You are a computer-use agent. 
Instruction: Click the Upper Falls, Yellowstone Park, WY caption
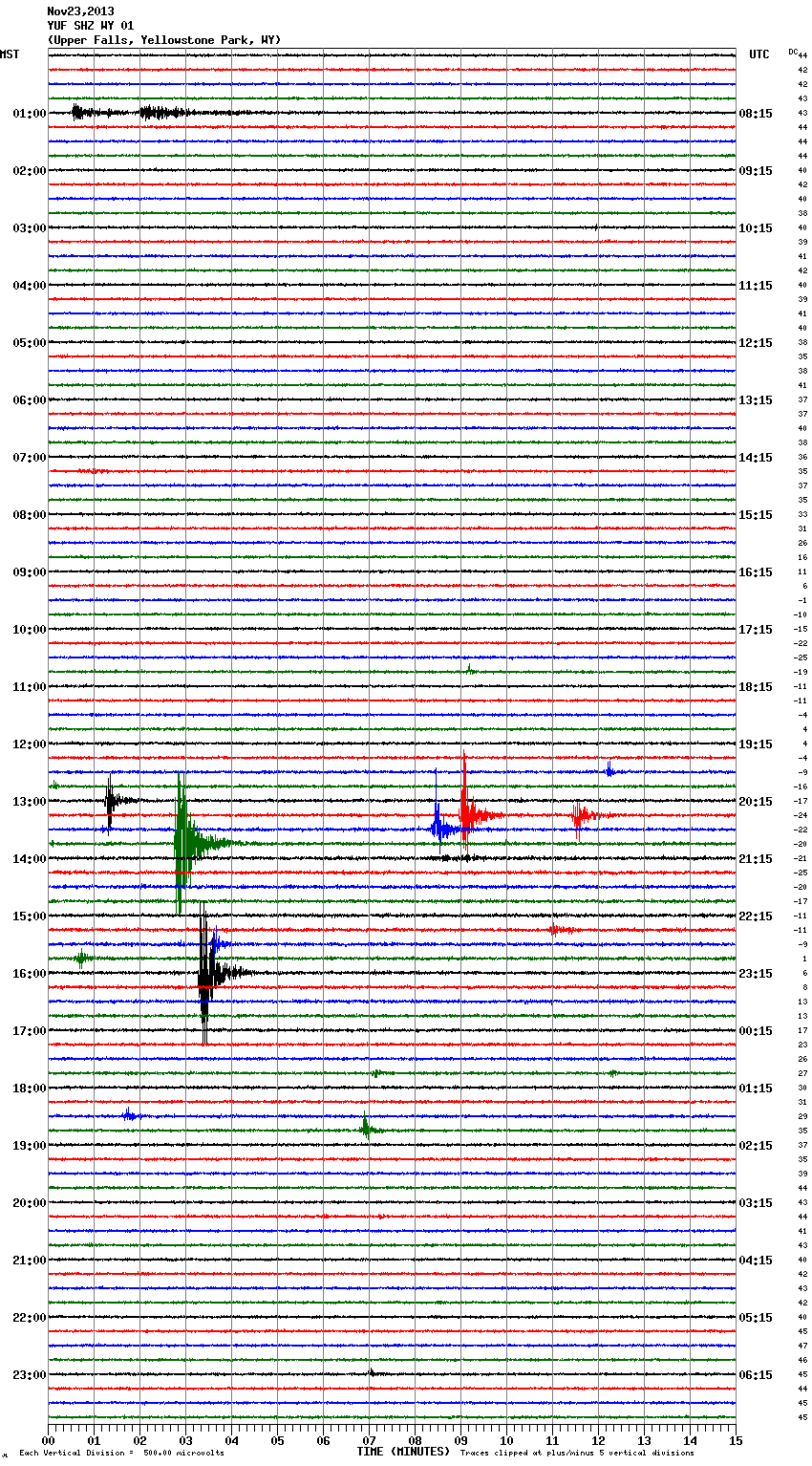click(164, 40)
